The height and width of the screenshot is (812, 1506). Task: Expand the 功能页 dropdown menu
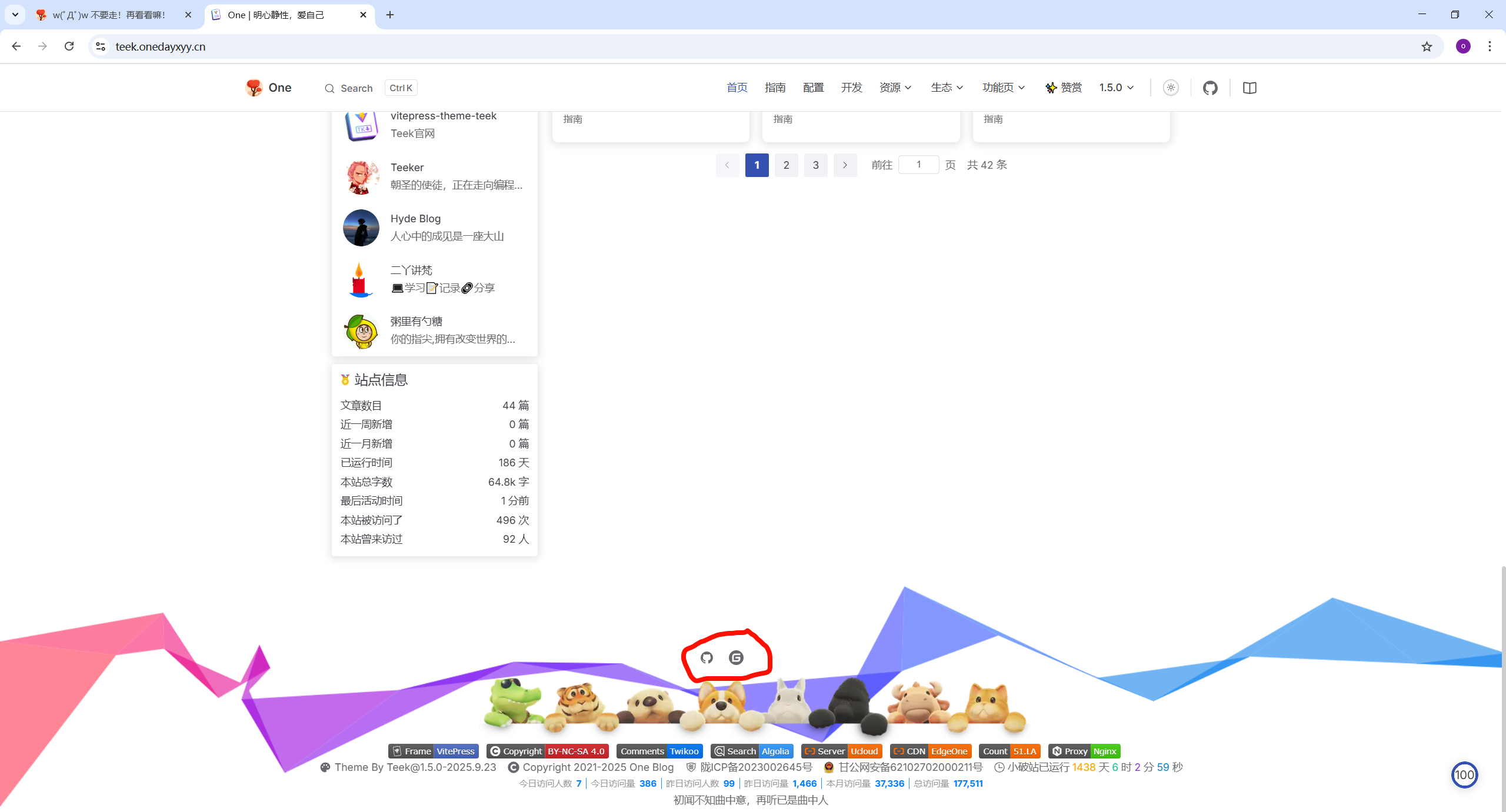coord(1003,88)
